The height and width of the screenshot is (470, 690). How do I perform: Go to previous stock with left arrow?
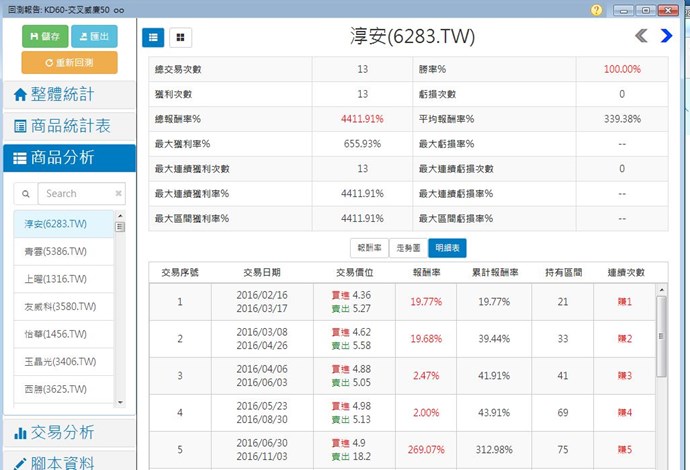(642, 37)
